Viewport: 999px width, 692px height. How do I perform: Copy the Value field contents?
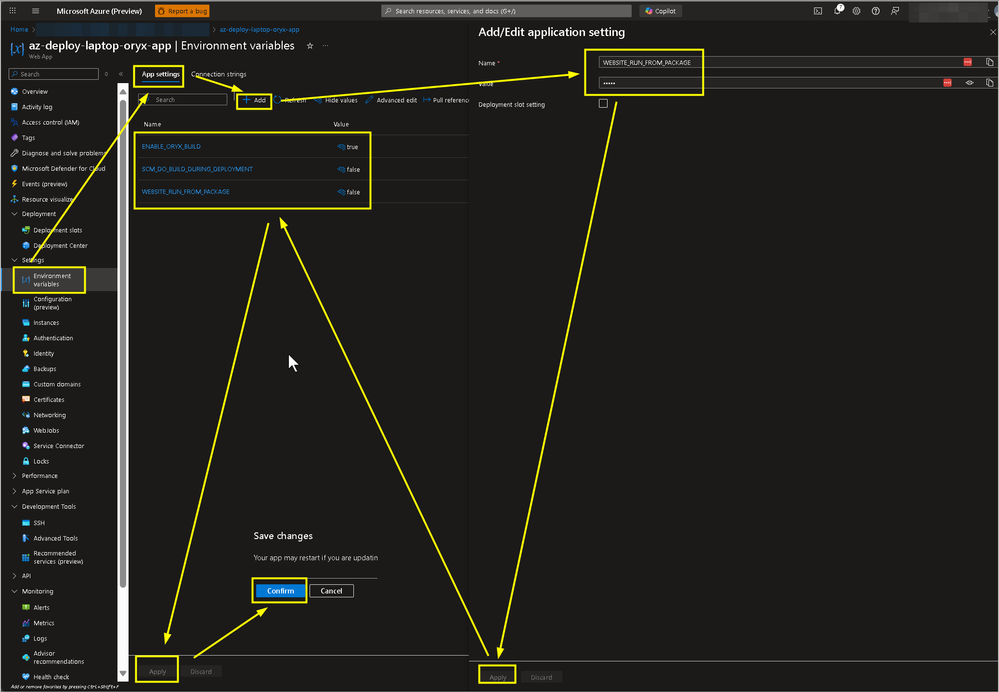tap(989, 83)
